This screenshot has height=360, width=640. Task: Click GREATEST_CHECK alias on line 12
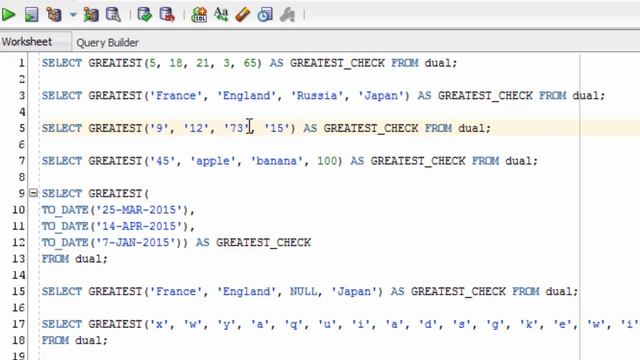click(x=263, y=242)
